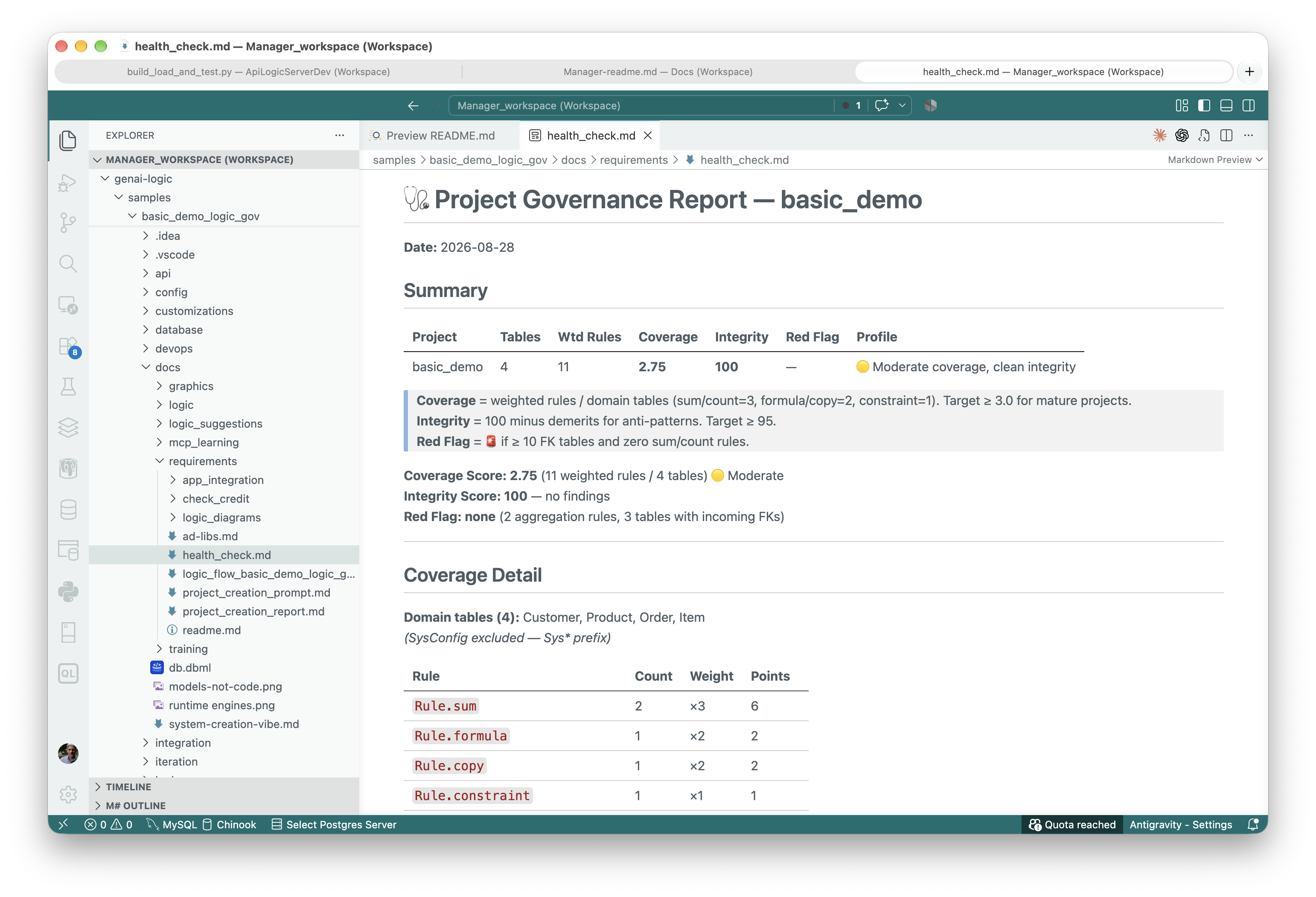Click the ChatGPT icon in editor toolbar
The image size is (1316, 897).
pos(1182,135)
